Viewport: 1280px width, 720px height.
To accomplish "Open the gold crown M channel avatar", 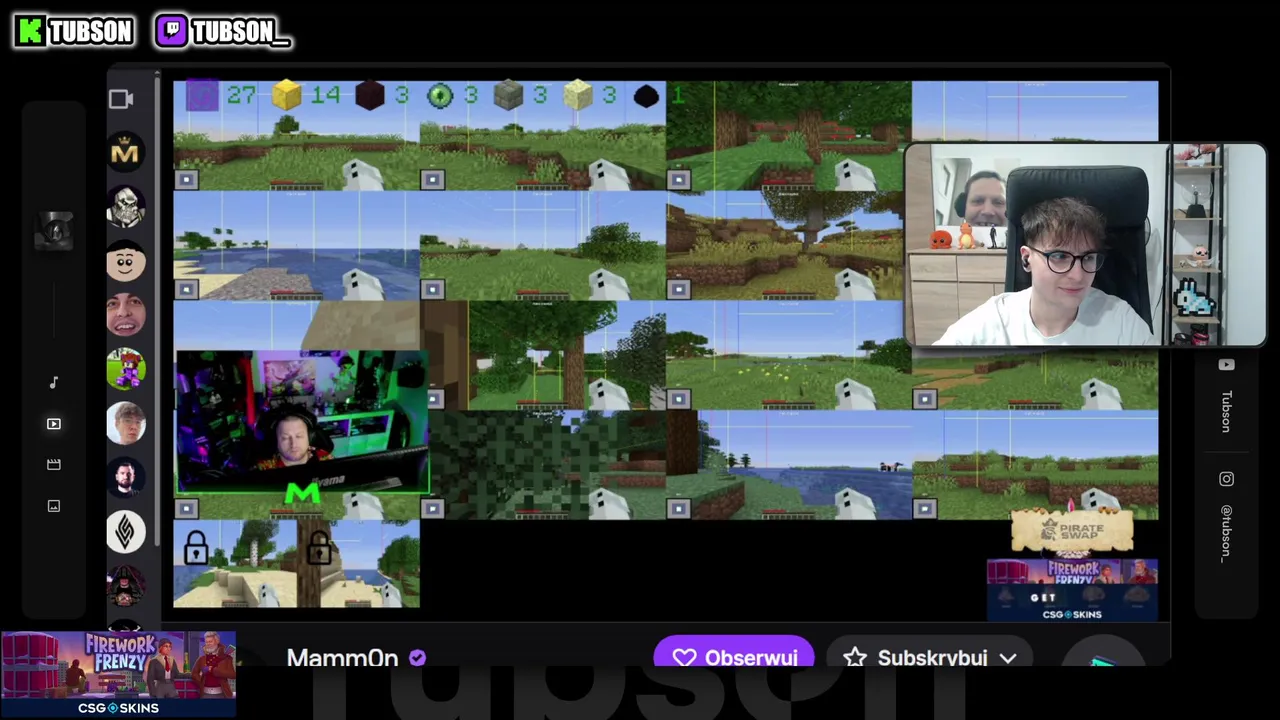I will point(126,152).
